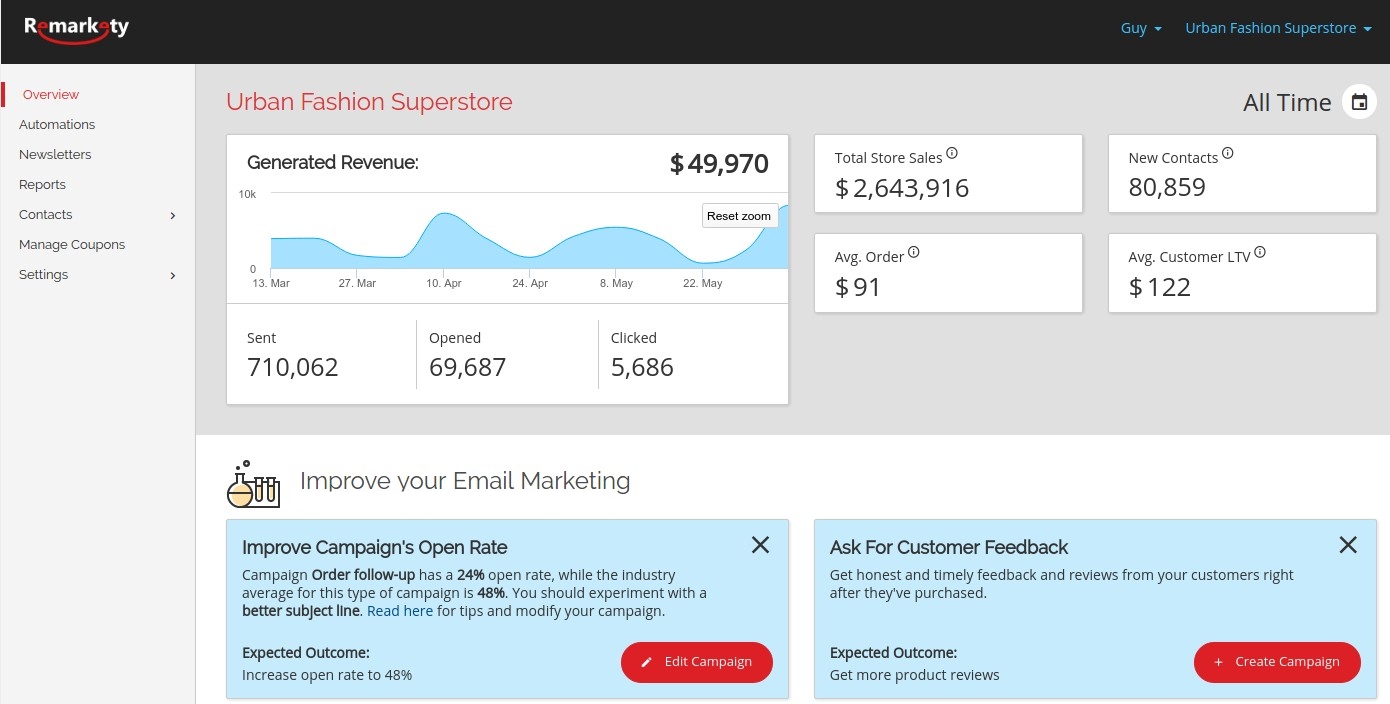The width and height of the screenshot is (1390, 704).
Task: Click the plus icon on Create Campaign
Action: (x=1218, y=661)
